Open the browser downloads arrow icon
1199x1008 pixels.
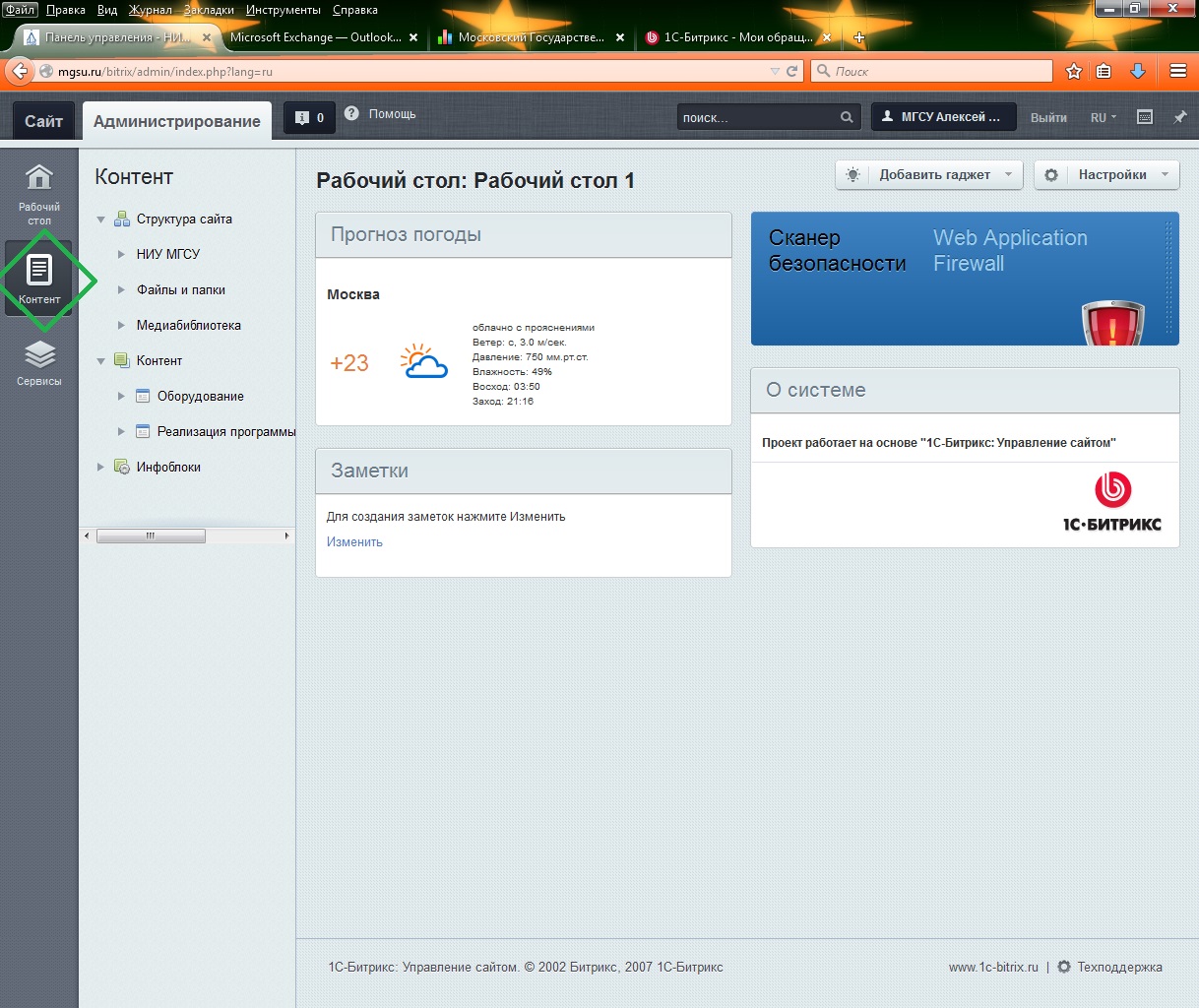[x=1138, y=71]
